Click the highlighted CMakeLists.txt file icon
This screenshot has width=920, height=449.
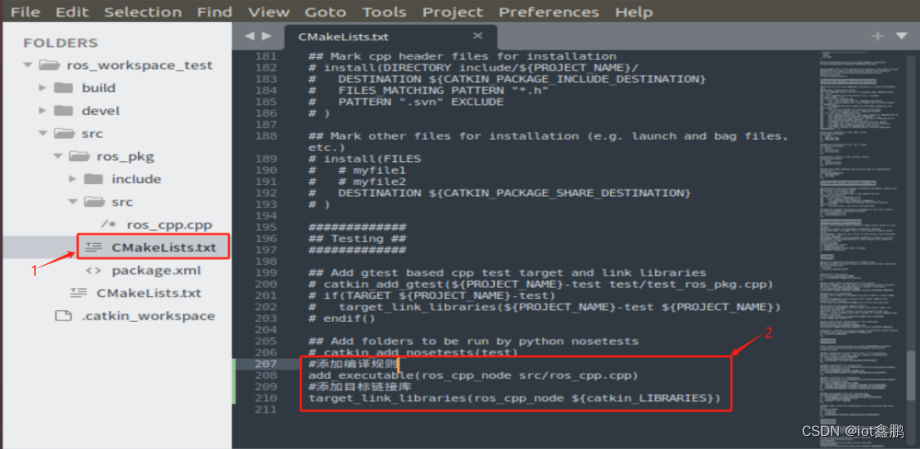pos(93,248)
